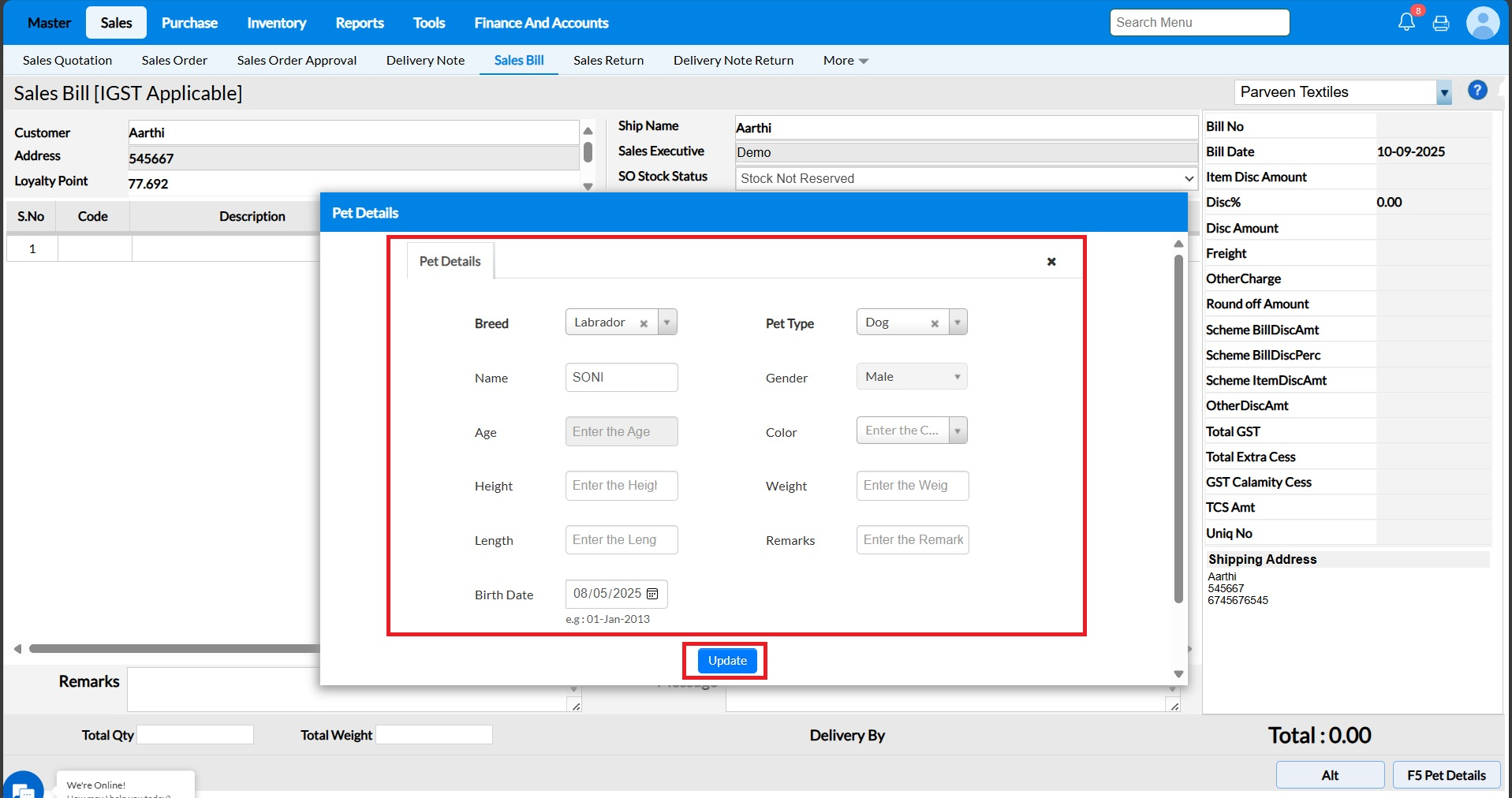Image resolution: width=1512 pixels, height=798 pixels.
Task: Go to Sales Order tab
Action: (x=174, y=60)
